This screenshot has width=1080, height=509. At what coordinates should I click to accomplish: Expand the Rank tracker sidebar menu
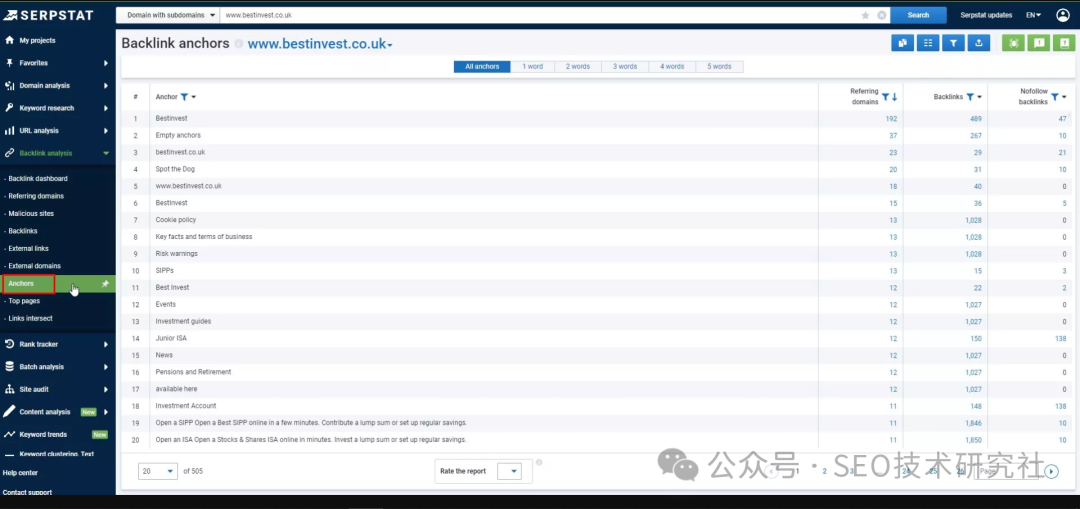(x=105, y=344)
